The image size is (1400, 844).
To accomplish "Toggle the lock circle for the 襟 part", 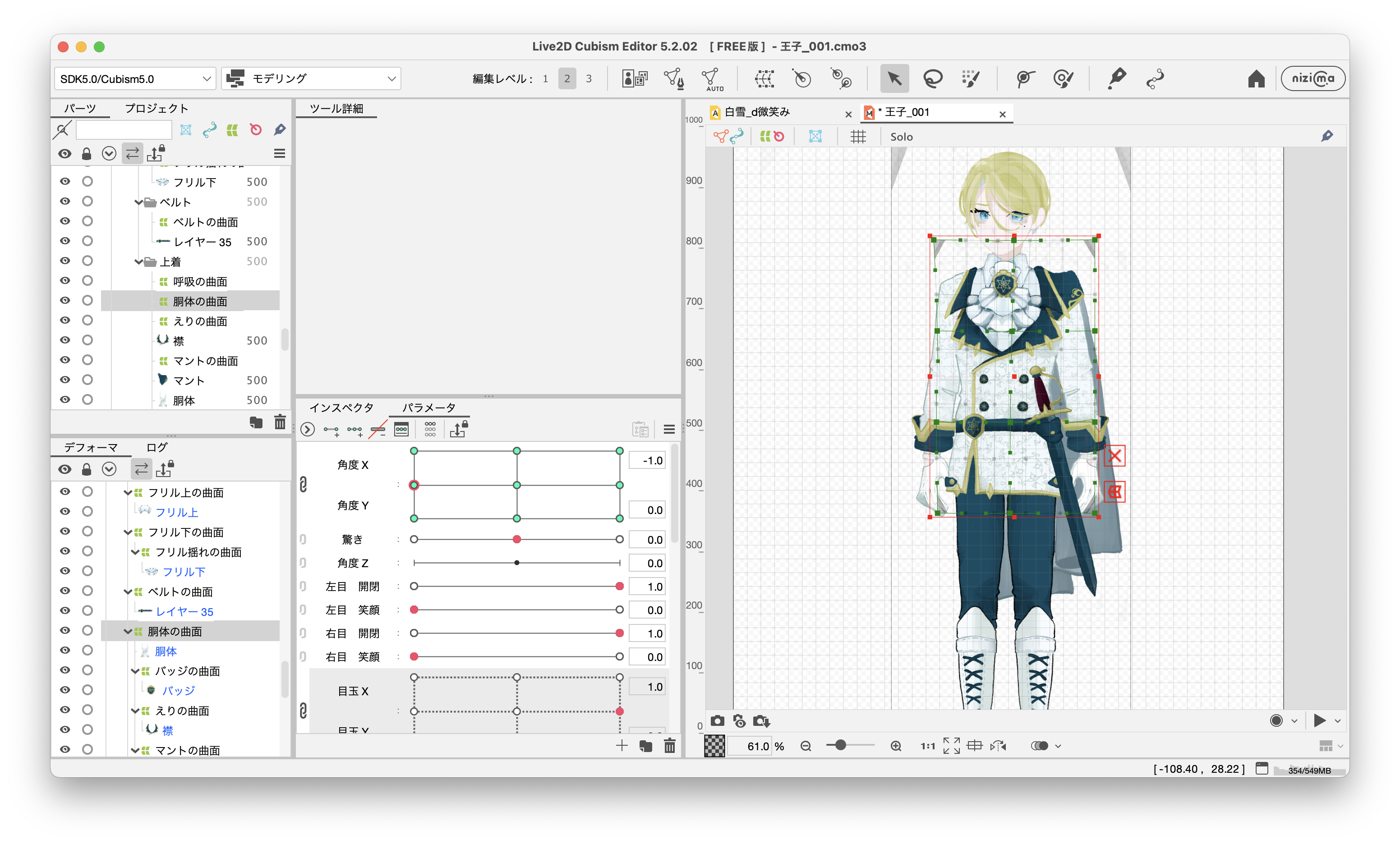I will [87, 339].
